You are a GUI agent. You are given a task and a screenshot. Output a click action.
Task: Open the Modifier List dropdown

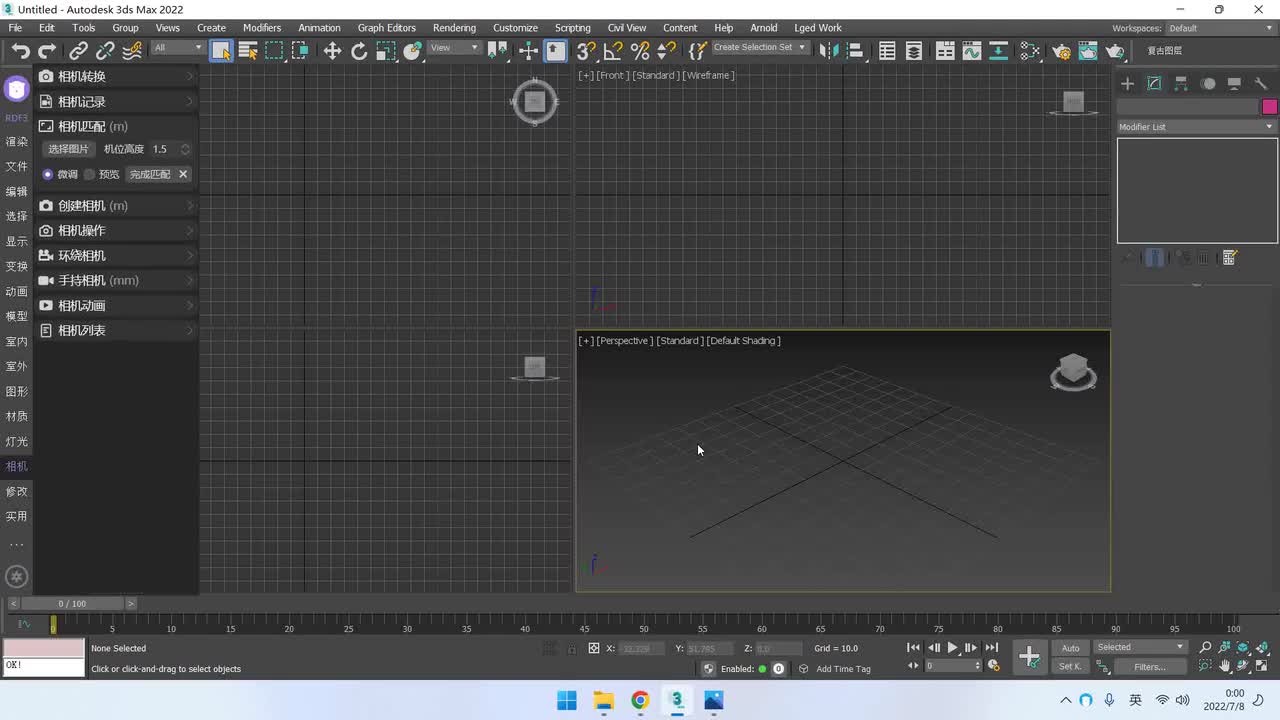coord(1197,127)
